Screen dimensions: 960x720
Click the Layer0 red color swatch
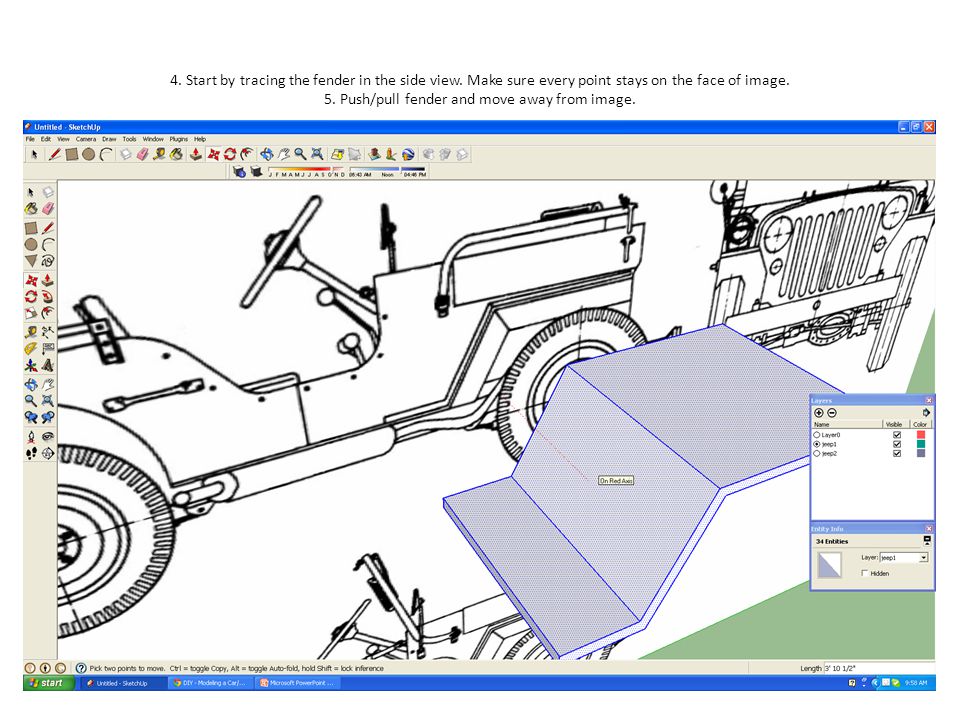[921, 435]
